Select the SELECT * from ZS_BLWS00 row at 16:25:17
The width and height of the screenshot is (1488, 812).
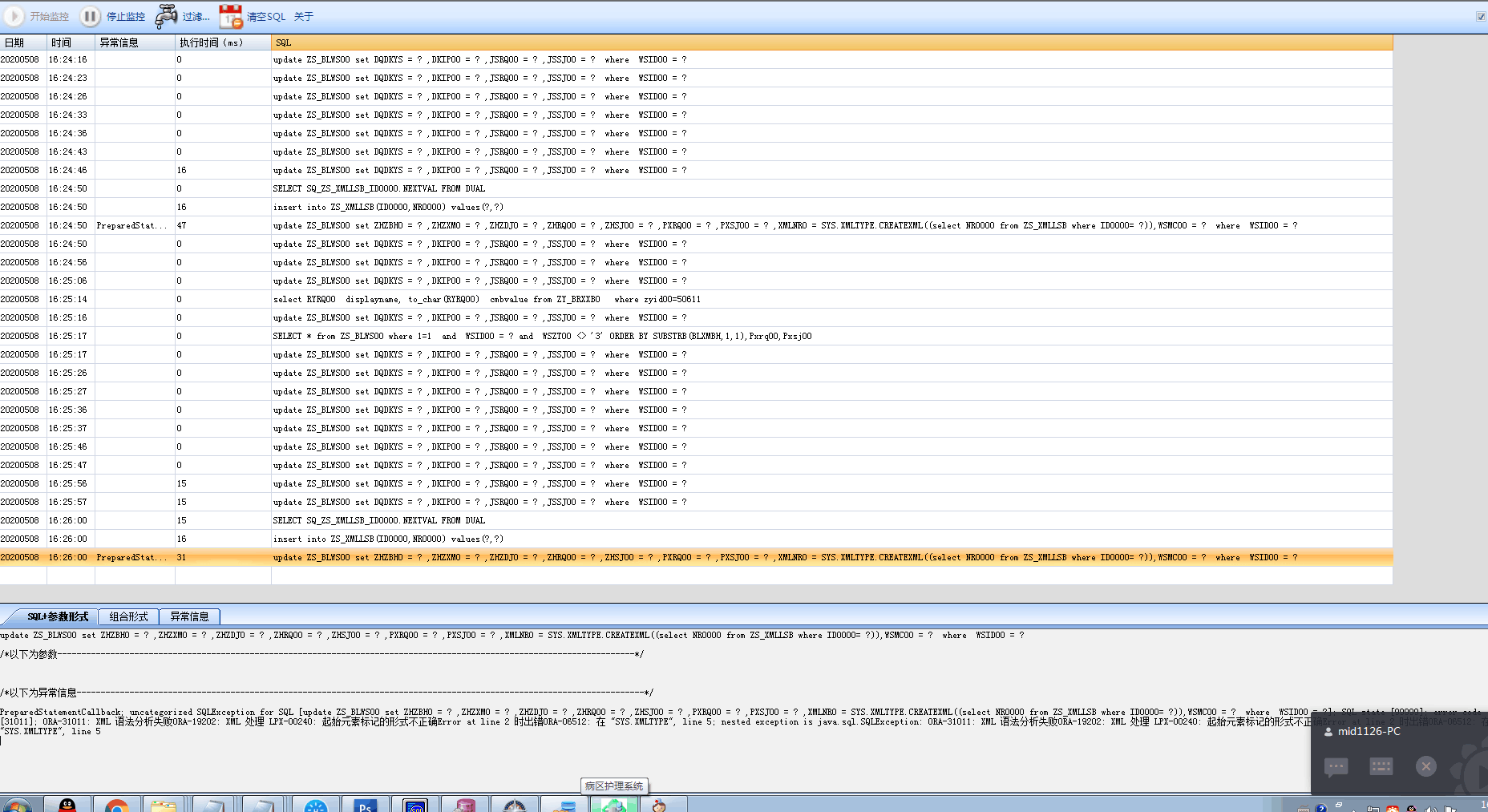[696, 336]
